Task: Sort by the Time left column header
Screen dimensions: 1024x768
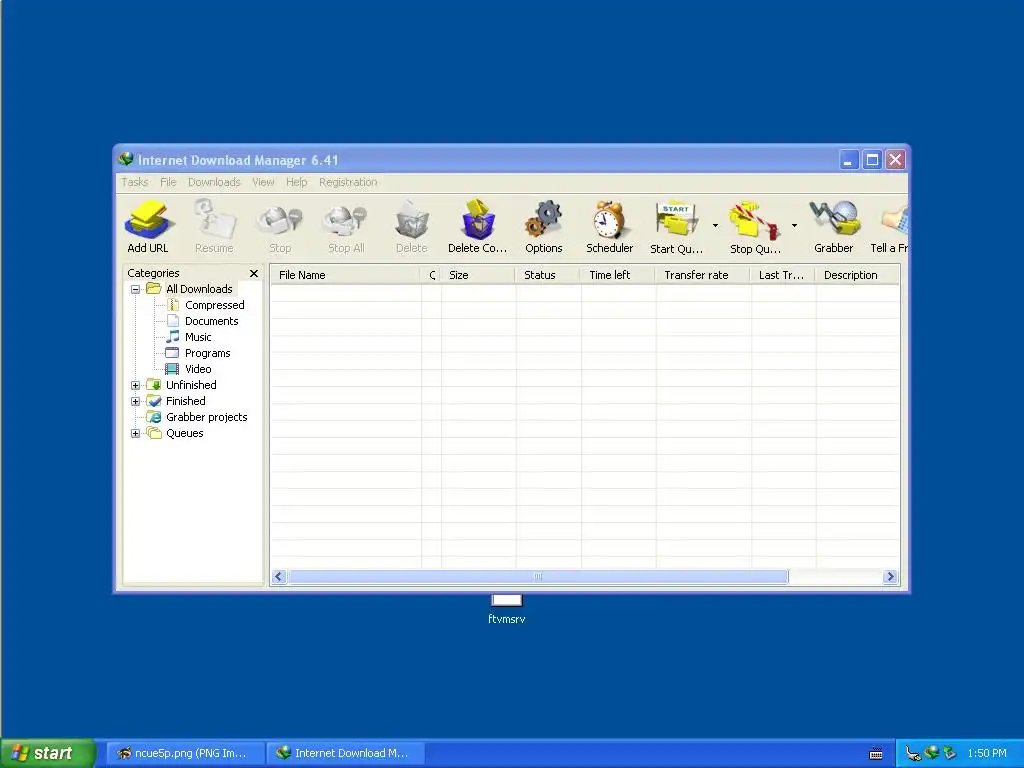Action: (x=618, y=275)
